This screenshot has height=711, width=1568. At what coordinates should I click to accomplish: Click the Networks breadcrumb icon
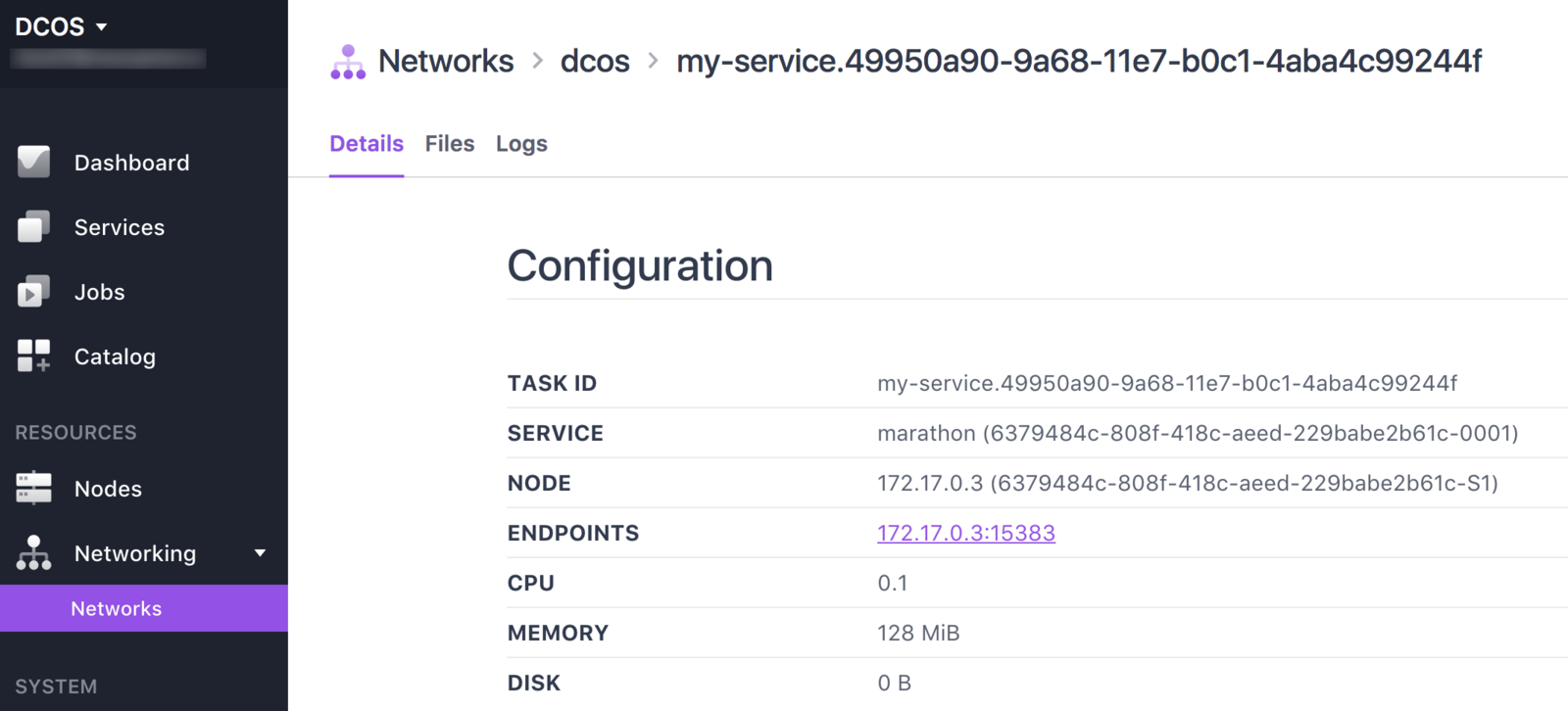[348, 62]
